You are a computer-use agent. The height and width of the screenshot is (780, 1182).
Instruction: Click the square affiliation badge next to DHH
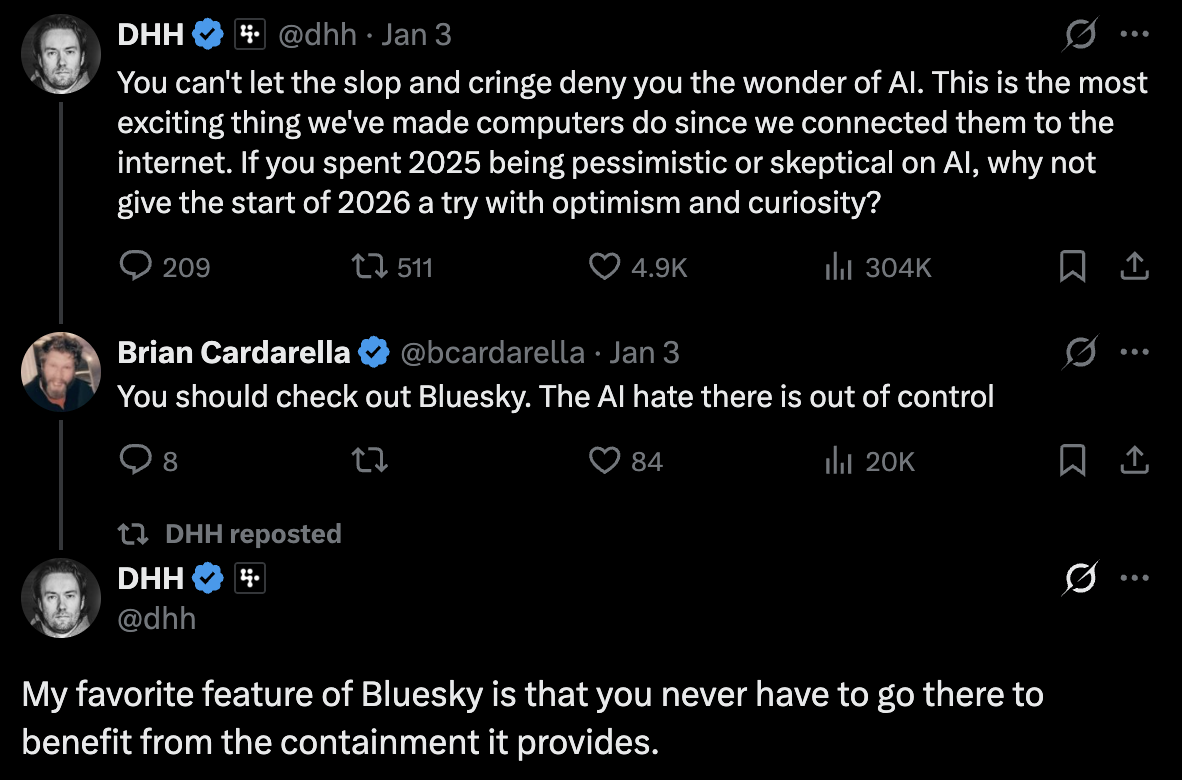(249, 33)
